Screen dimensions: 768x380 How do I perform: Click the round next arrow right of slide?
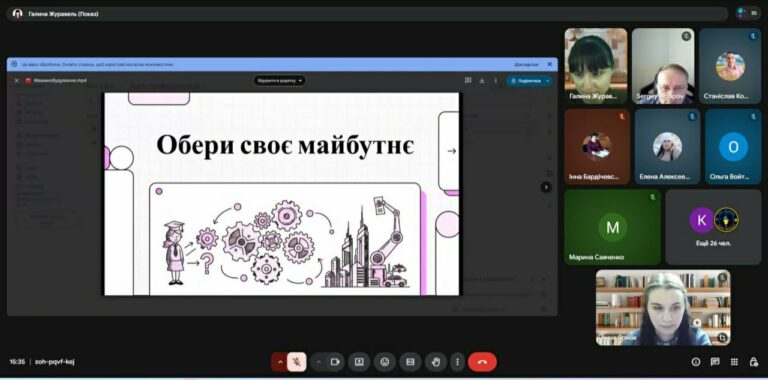[x=546, y=187]
